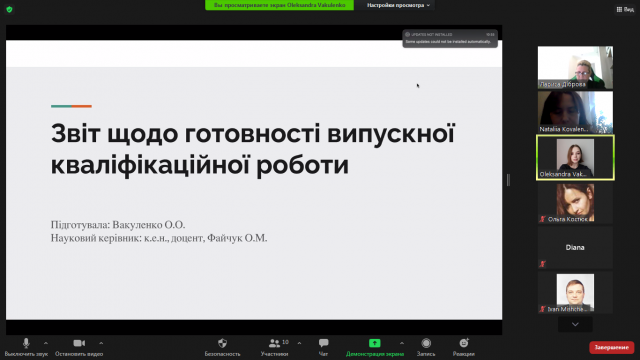Select Natalia Kovalen... video thumbnail
Image resolution: width=640 pixels, height=360 pixels.
(x=575, y=113)
